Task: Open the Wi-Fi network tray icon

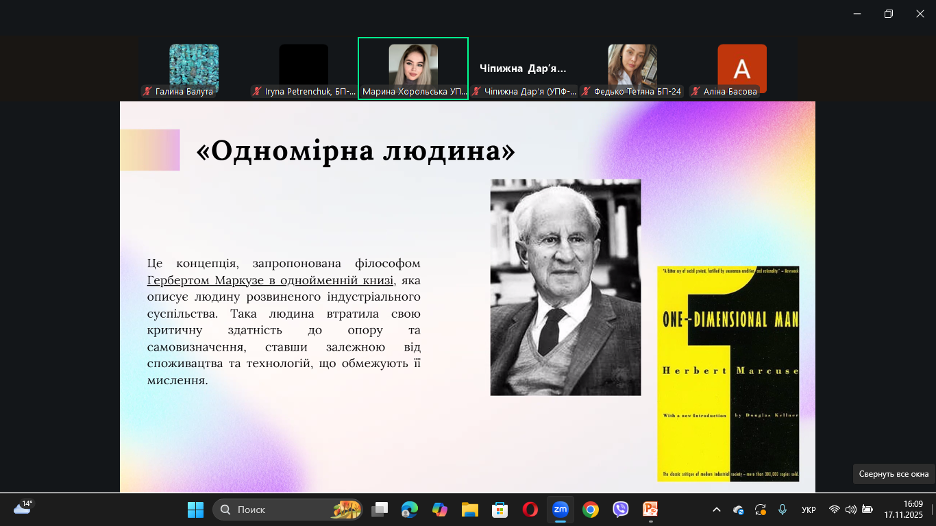Action: (x=834, y=509)
